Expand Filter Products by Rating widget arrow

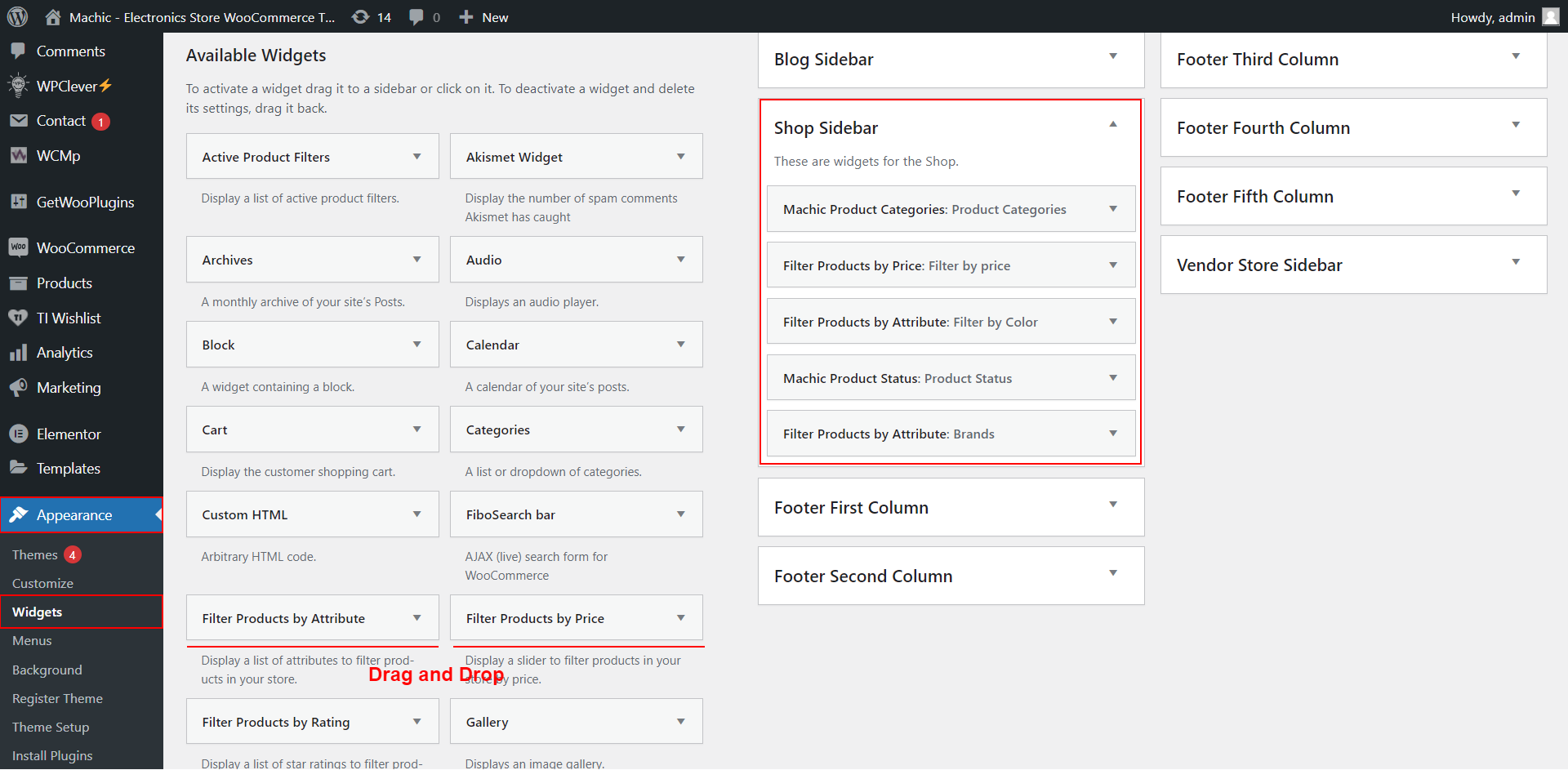pyautogui.click(x=416, y=722)
